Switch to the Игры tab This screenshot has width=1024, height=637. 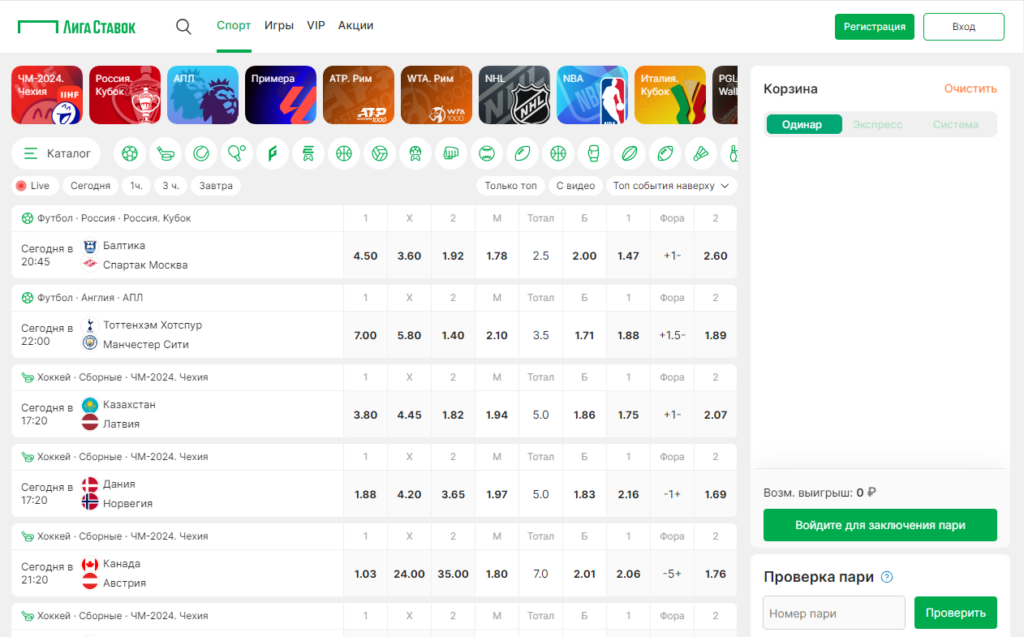click(x=279, y=25)
